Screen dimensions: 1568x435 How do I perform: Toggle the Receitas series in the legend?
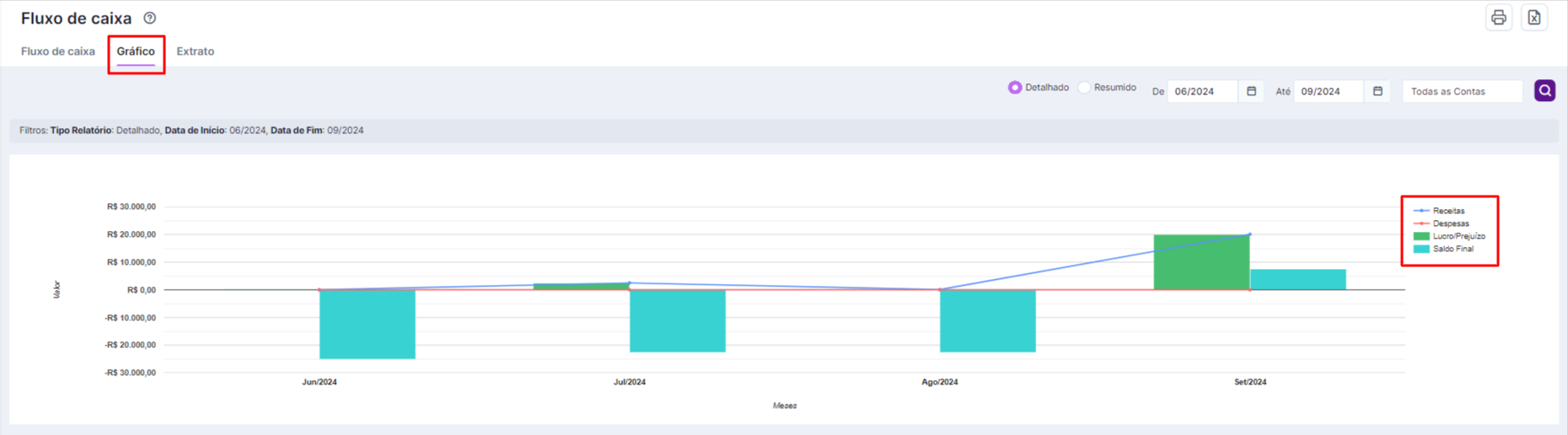[1441, 211]
